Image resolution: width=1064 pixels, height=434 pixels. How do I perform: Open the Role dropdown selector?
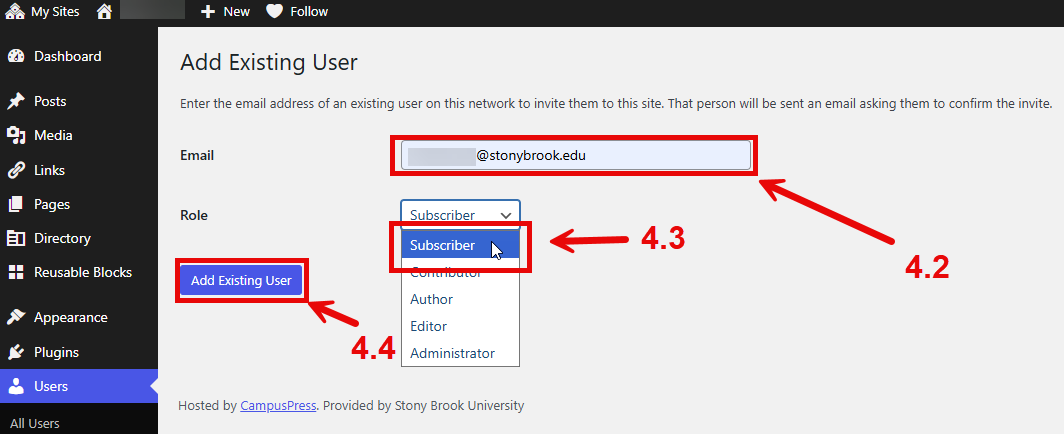[460, 214]
